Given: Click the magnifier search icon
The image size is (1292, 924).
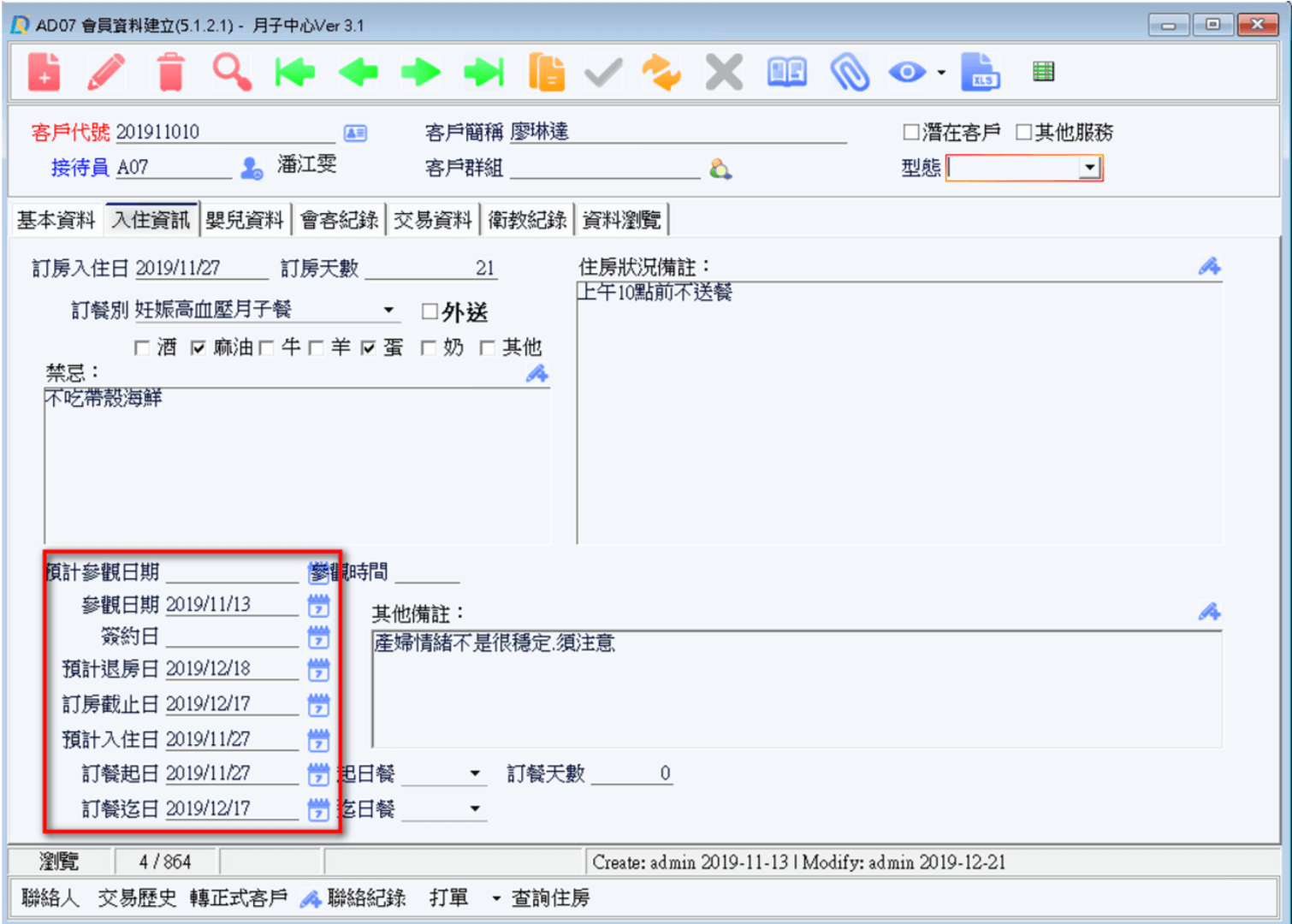Looking at the screenshot, I should pos(232,72).
